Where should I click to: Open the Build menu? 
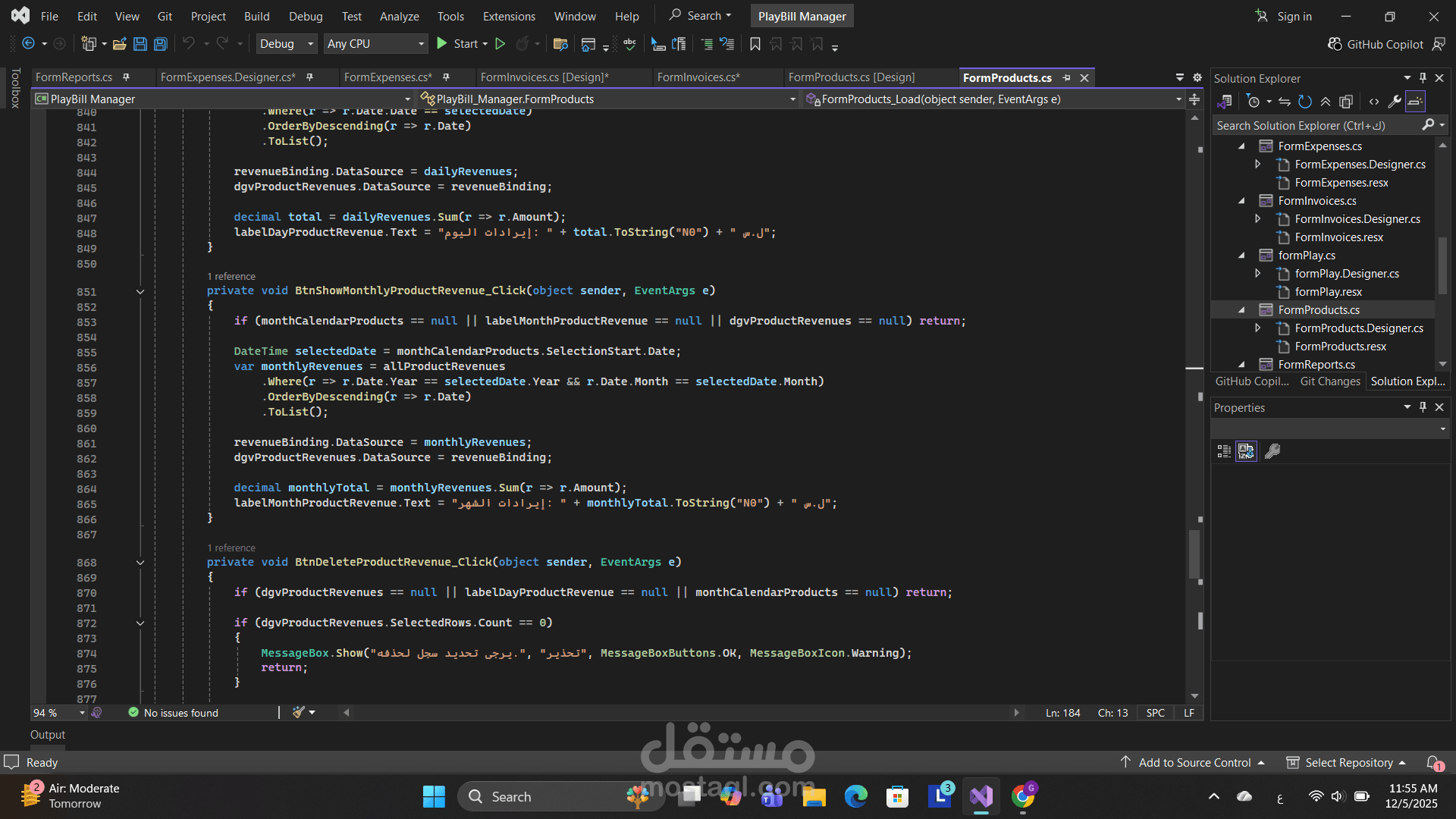[256, 16]
